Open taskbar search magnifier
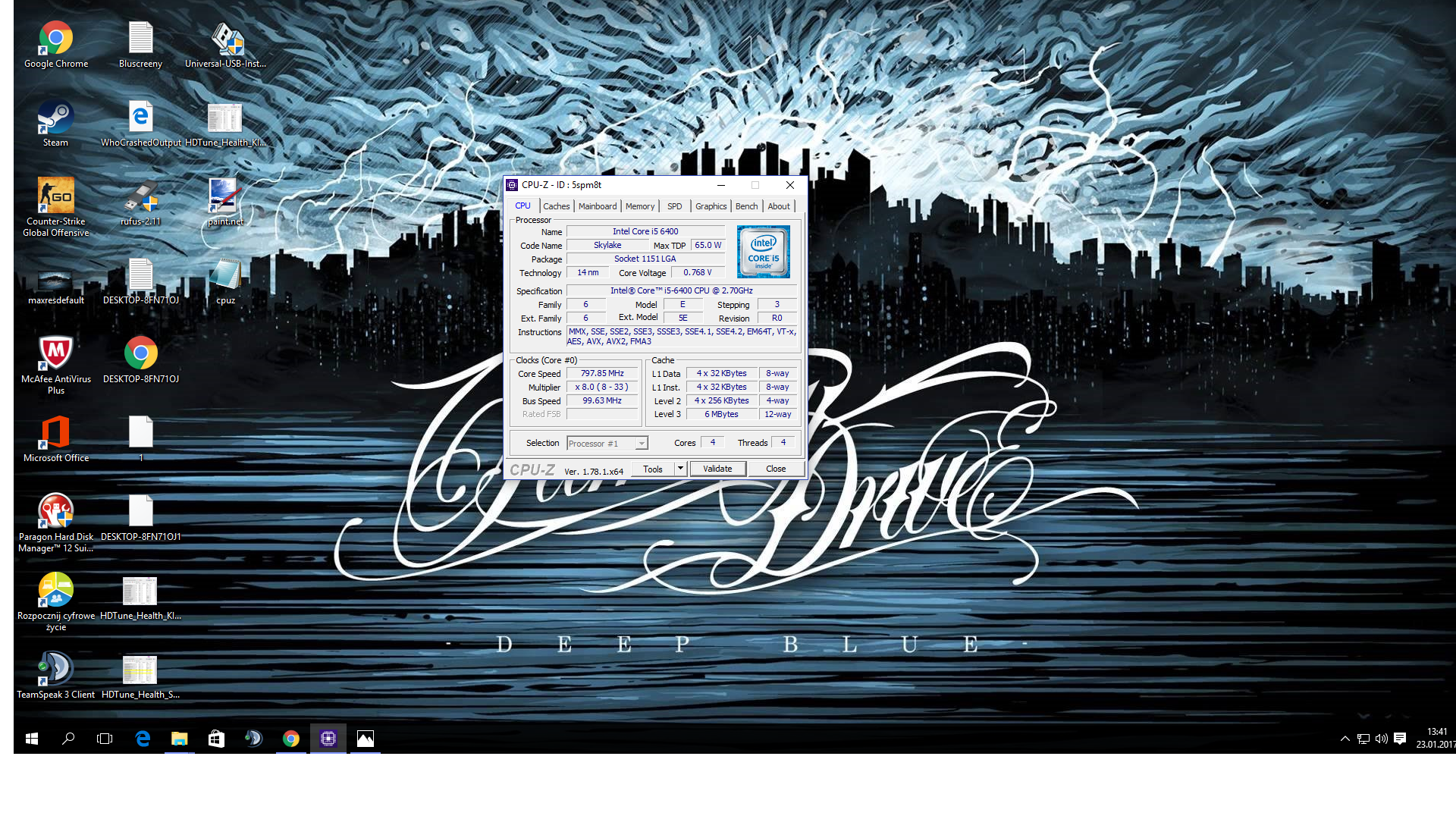The width and height of the screenshot is (1456, 819). (68, 739)
